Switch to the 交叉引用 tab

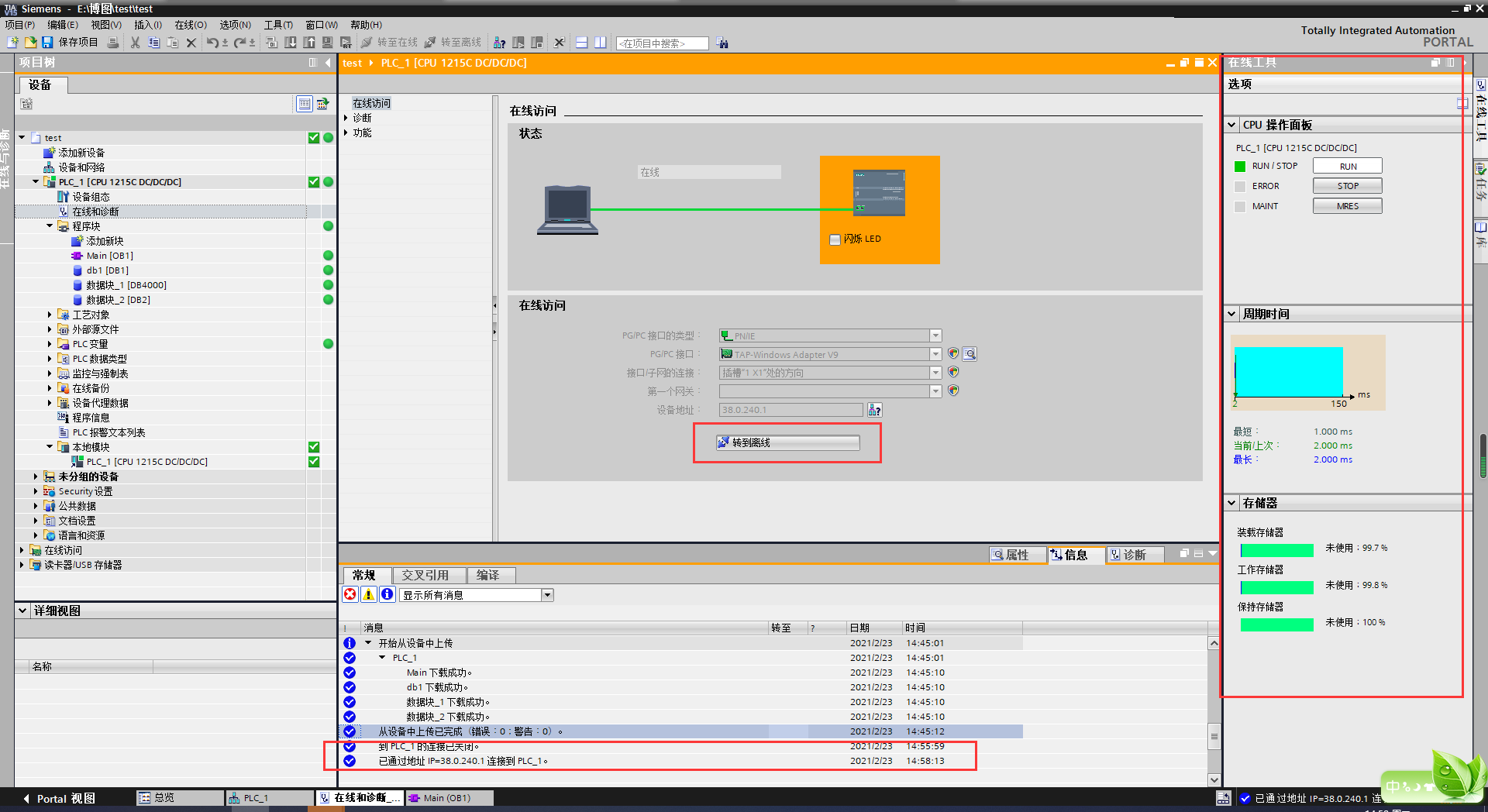click(x=429, y=575)
